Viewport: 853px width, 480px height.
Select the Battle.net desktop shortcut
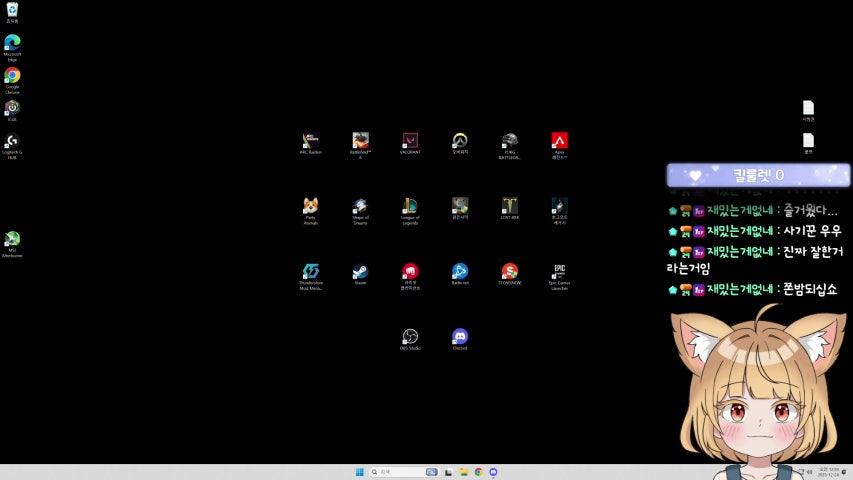click(460, 274)
